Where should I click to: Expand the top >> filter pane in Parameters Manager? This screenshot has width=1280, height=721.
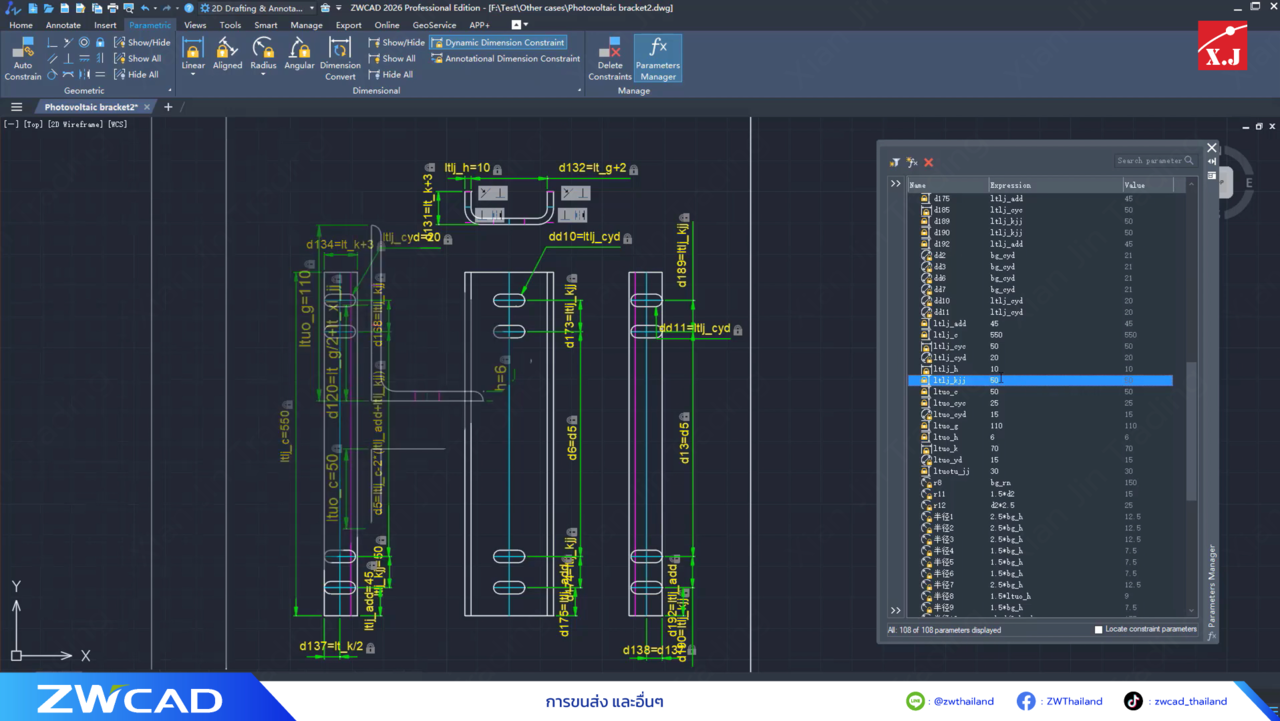click(x=895, y=184)
